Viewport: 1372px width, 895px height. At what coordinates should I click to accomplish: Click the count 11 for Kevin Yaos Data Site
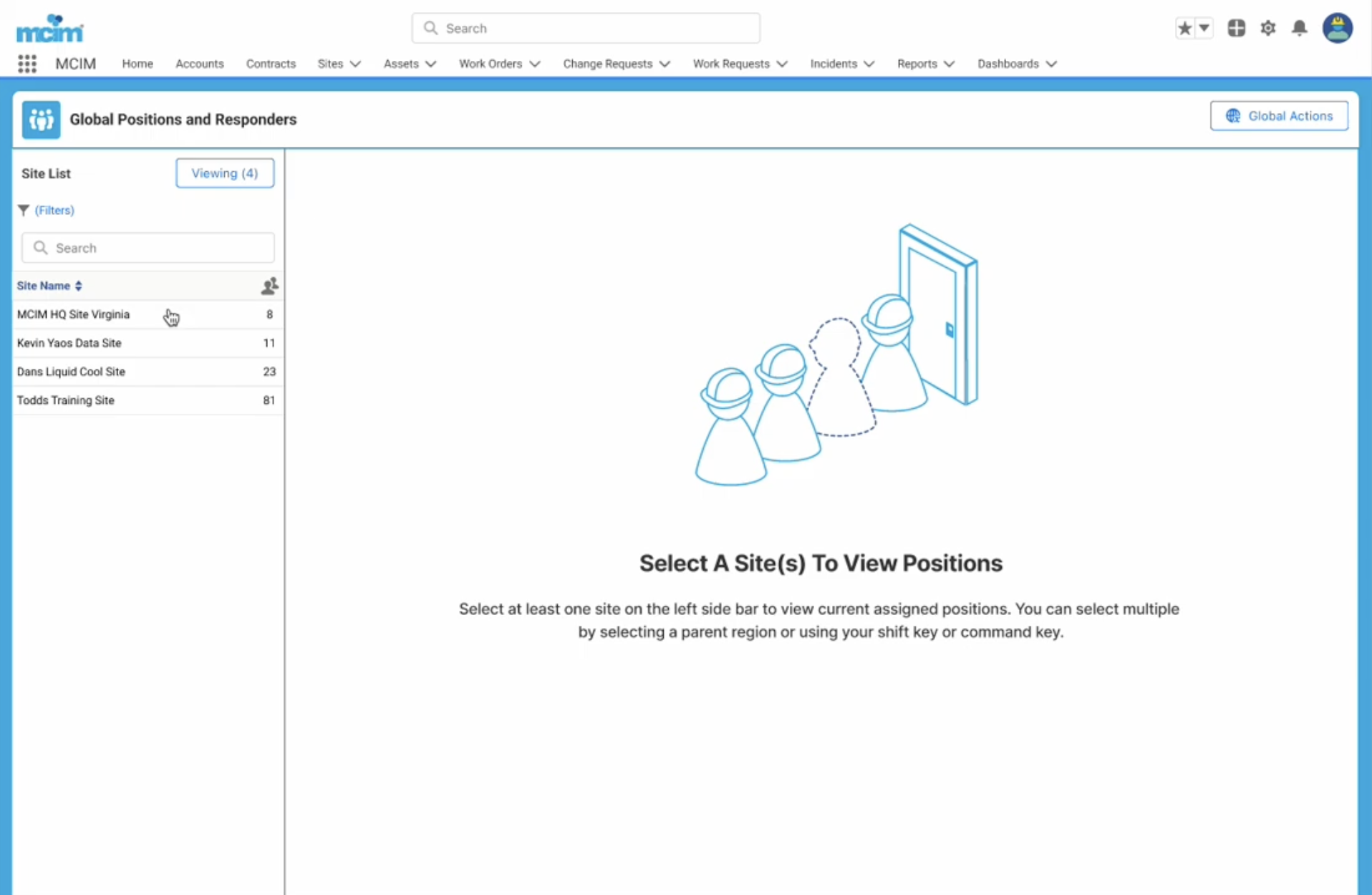click(269, 343)
